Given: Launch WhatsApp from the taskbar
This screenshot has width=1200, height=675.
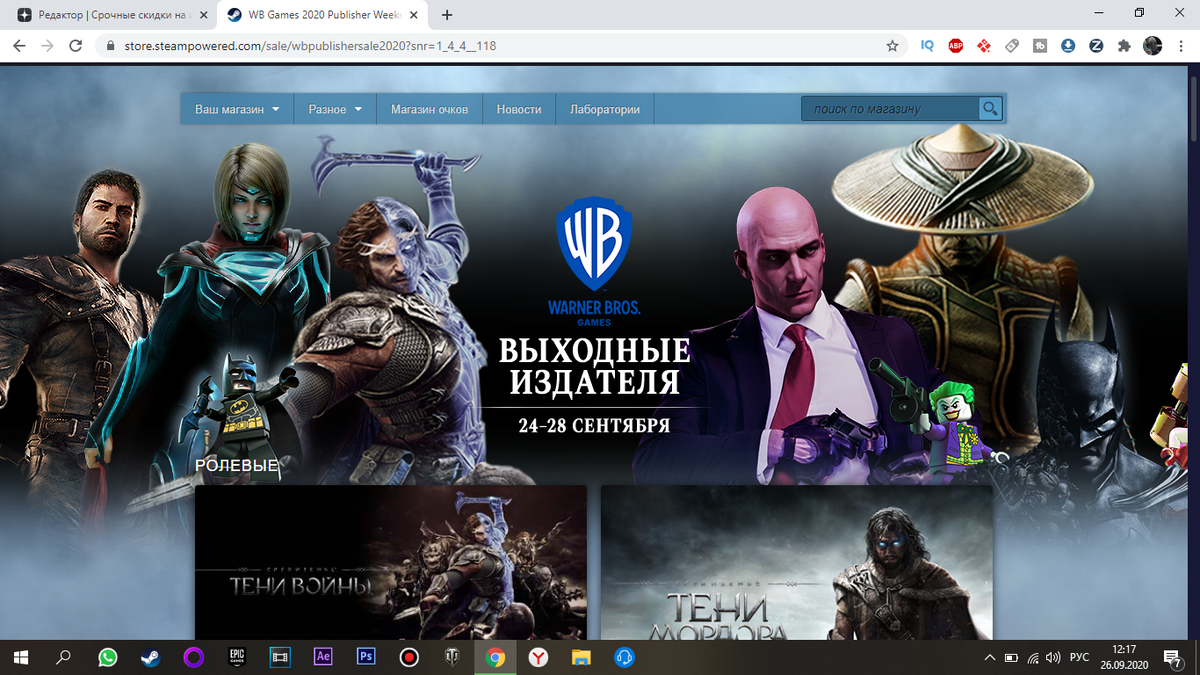Looking at the screenshot, I should point(107,657).
